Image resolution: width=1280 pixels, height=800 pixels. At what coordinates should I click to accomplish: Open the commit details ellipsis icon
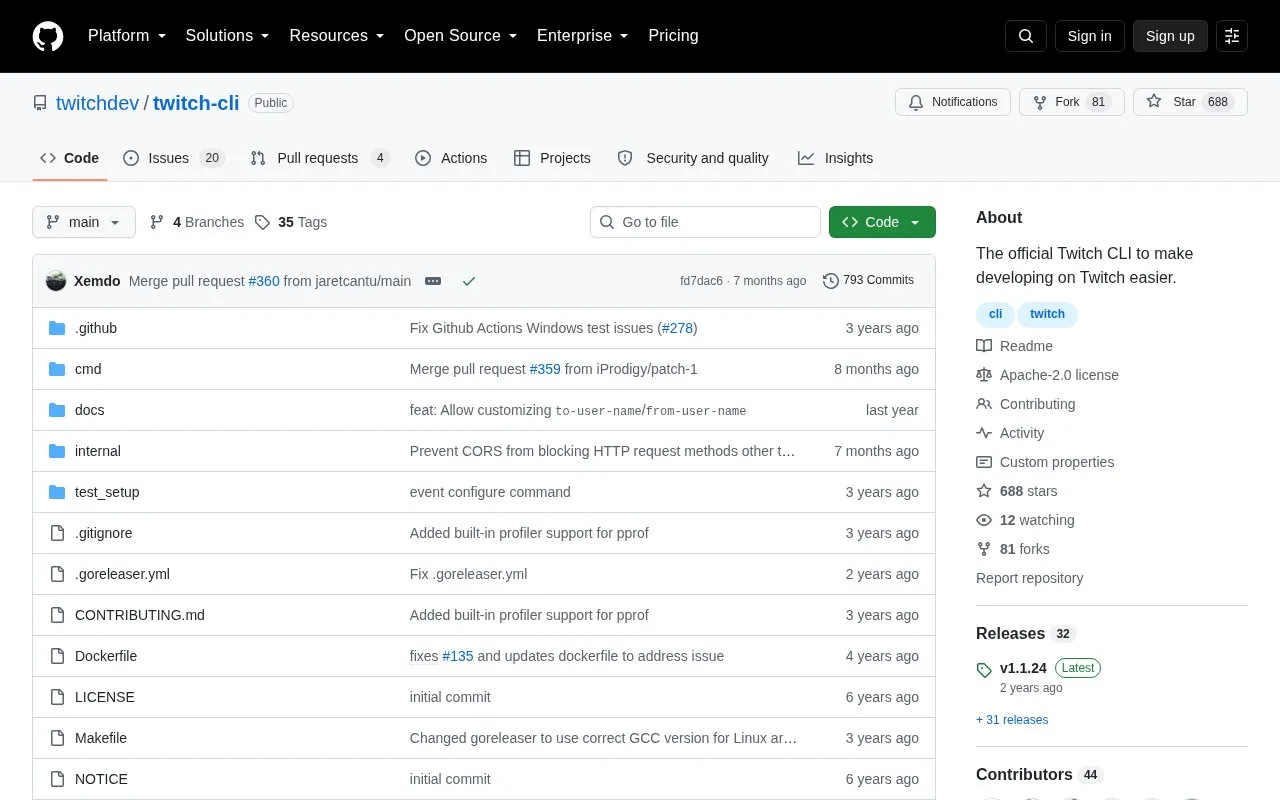click(x=433, y=281)
